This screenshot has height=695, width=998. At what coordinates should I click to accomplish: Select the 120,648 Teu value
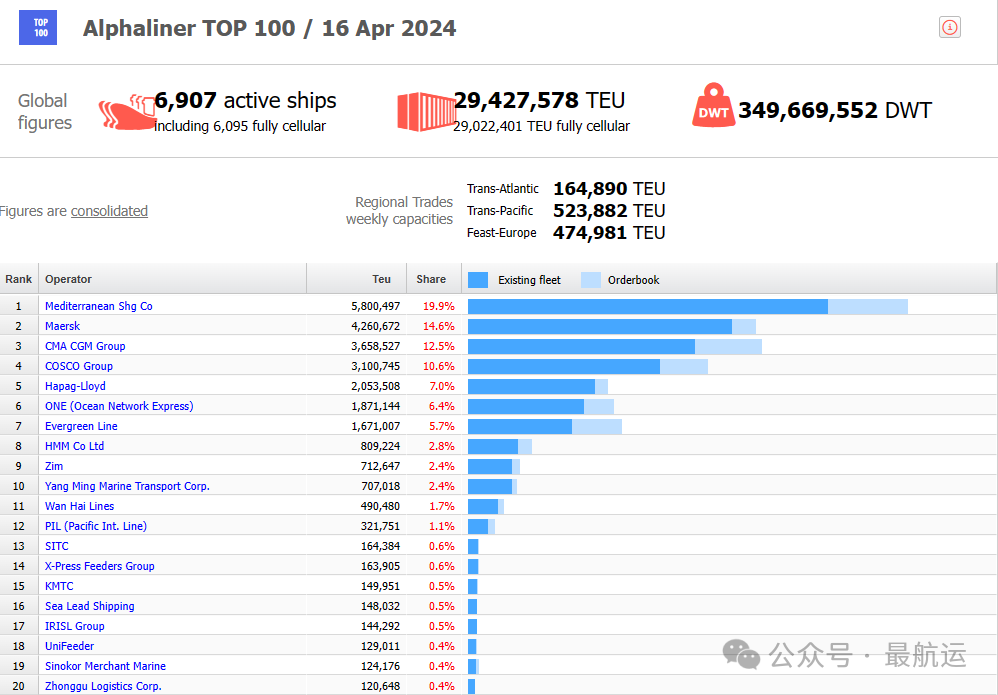380,686
